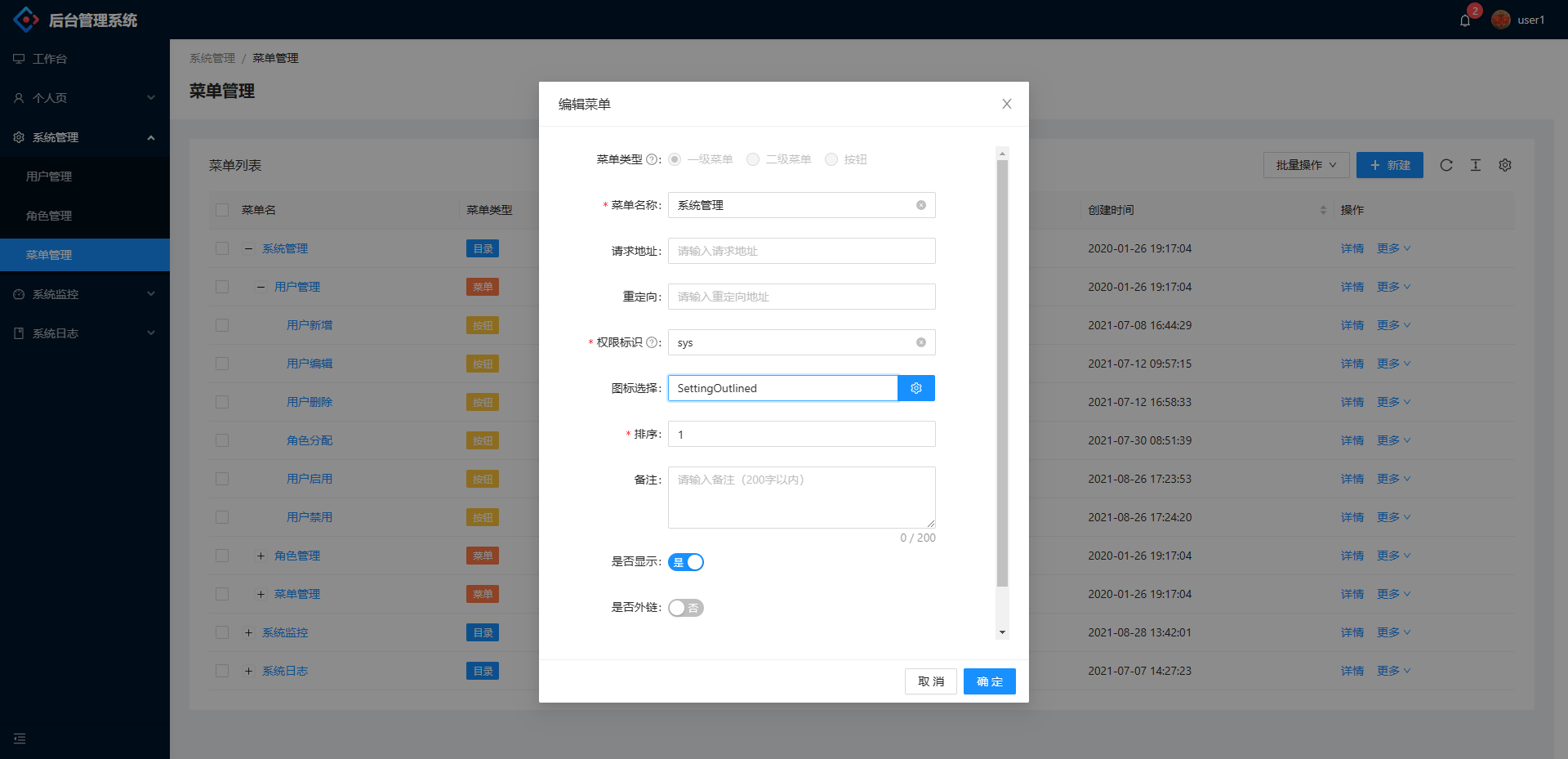Viewport: 1568px width, 759px height.
Task: Collapse the 用户管理 tree node
Action: click(261, 287)
